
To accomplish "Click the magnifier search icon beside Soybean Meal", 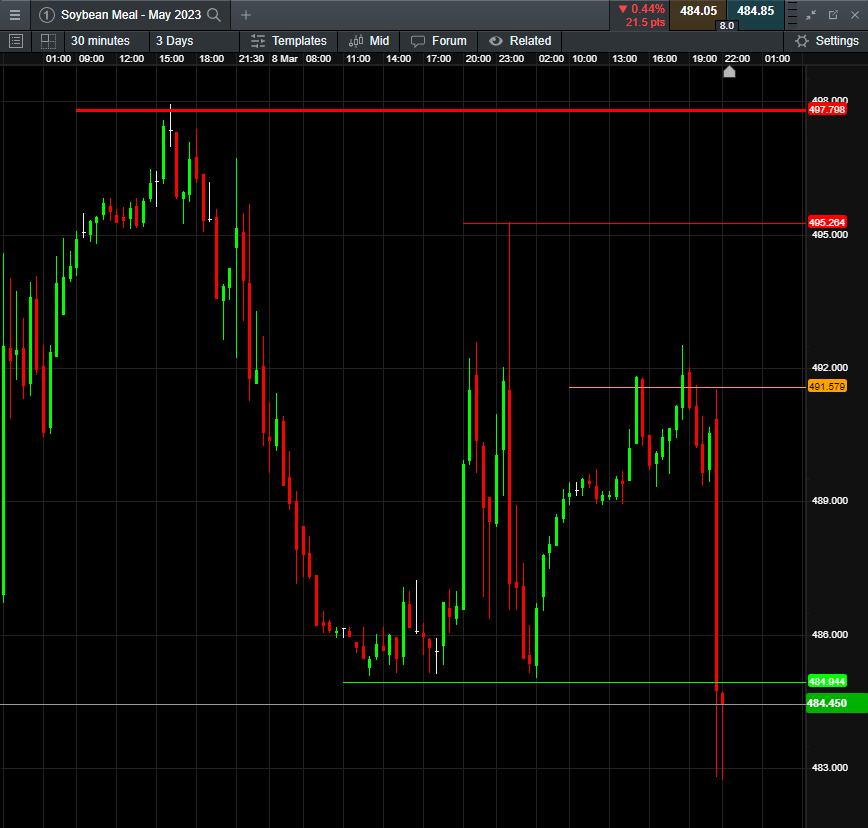I will 214,15.
